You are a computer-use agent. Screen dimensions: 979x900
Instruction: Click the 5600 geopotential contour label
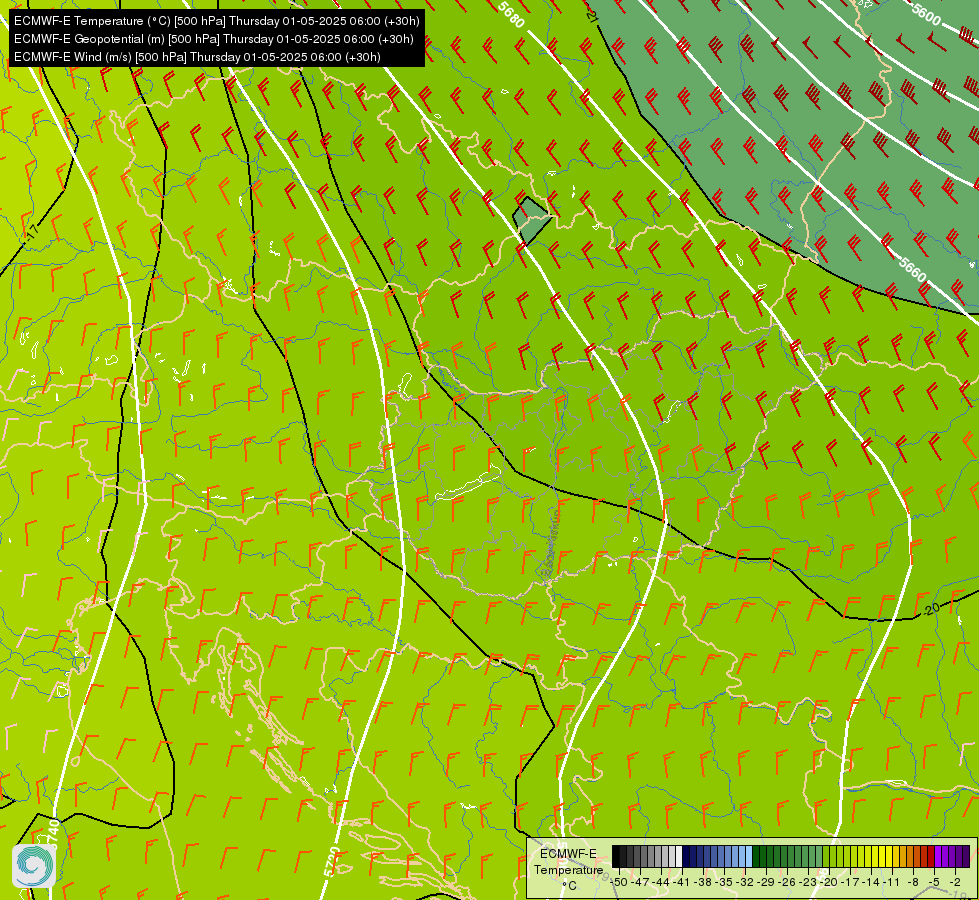(926, 14)
